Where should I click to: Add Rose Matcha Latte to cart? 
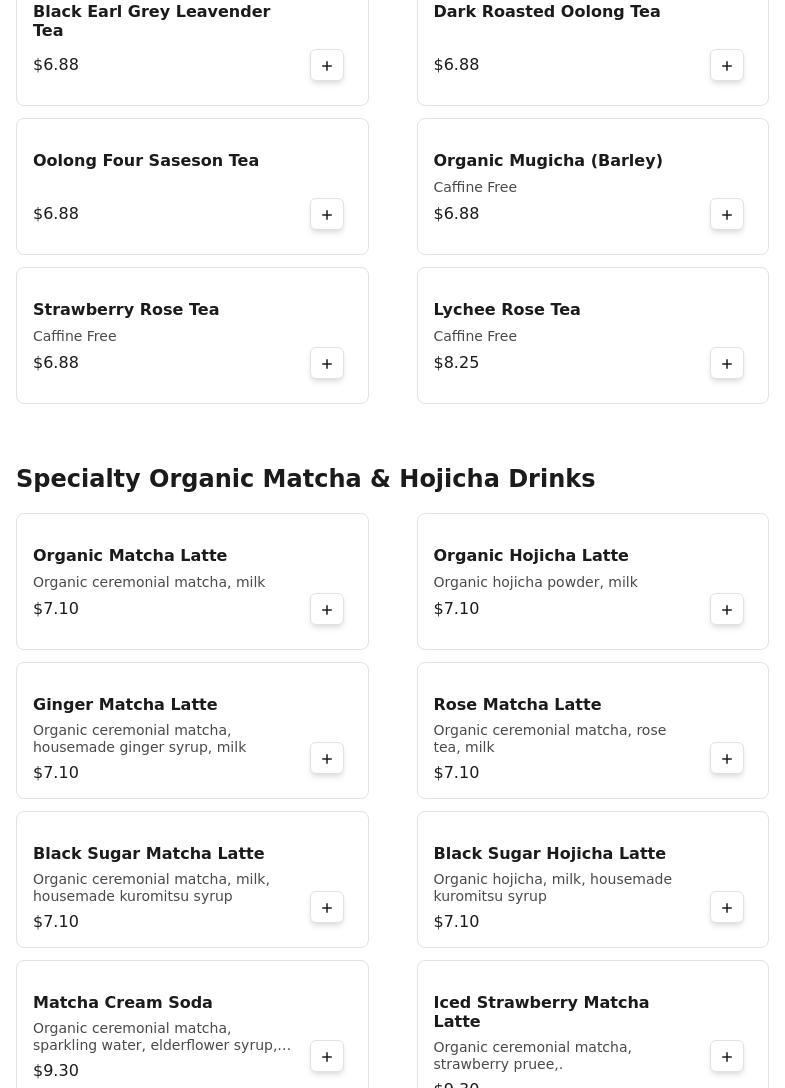click(x=727, y=759)
